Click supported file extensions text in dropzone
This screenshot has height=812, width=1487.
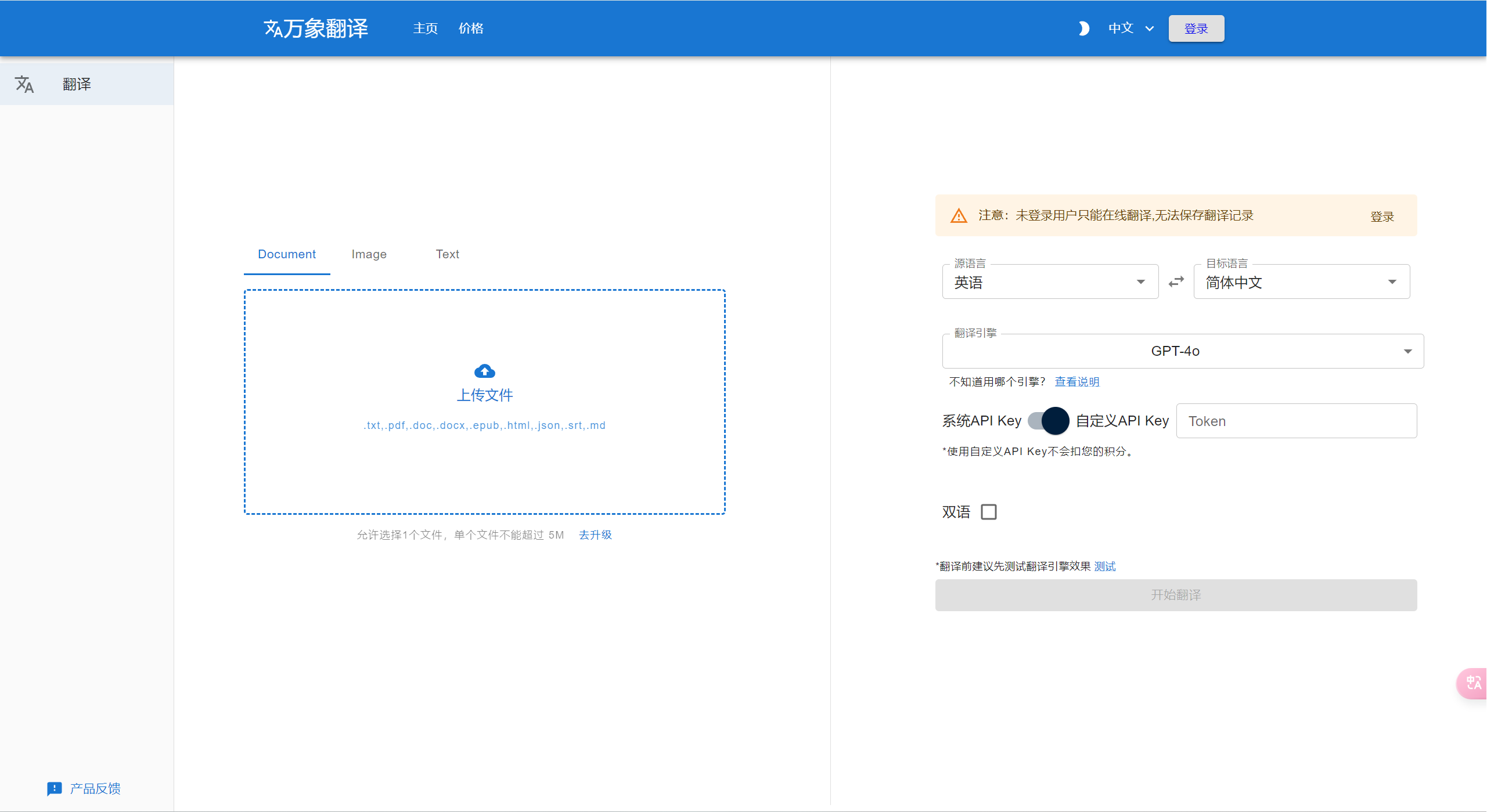[x=484, y=425]
